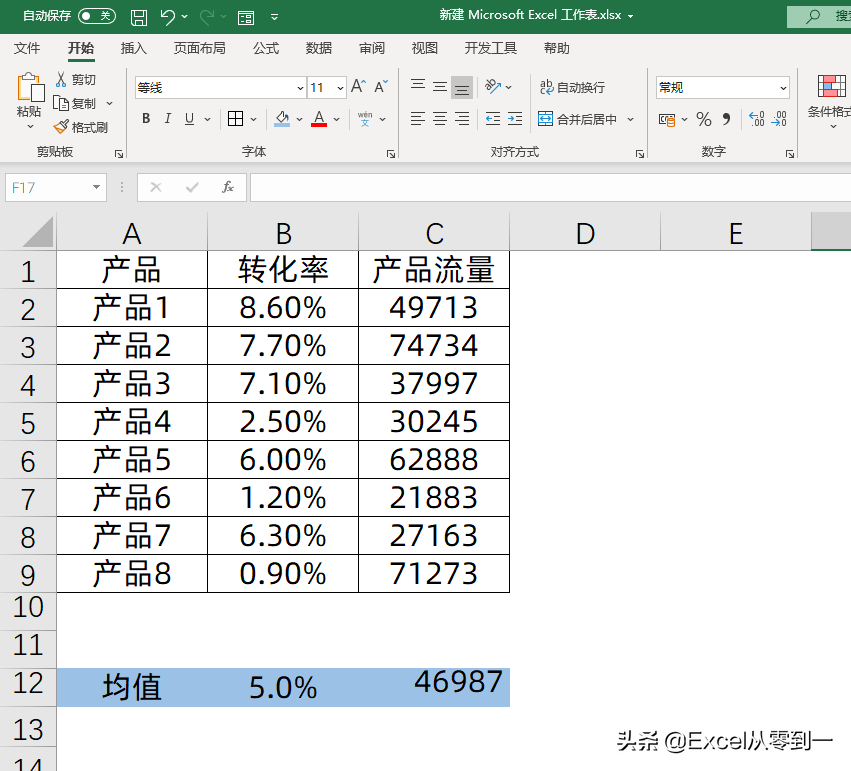The image size is (851, 771).
Task: Toggle top vertical alignment
Action: [x=417, y=87]
